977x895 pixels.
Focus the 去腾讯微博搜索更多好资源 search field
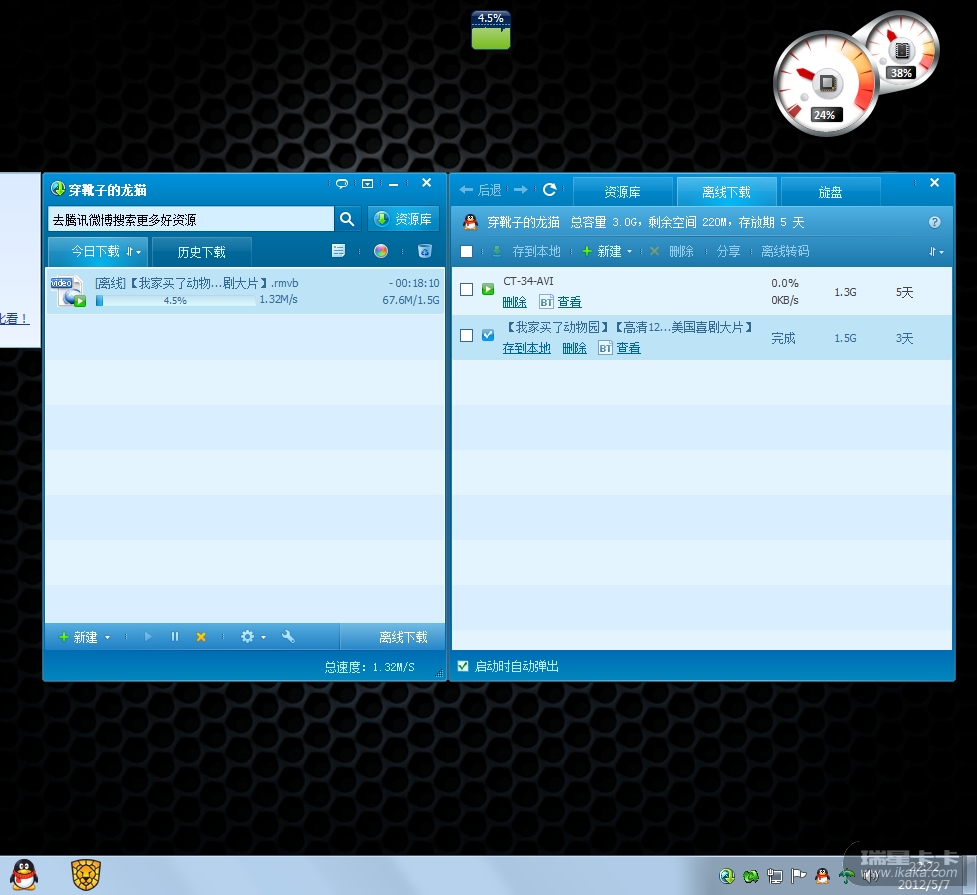point(191,219)
